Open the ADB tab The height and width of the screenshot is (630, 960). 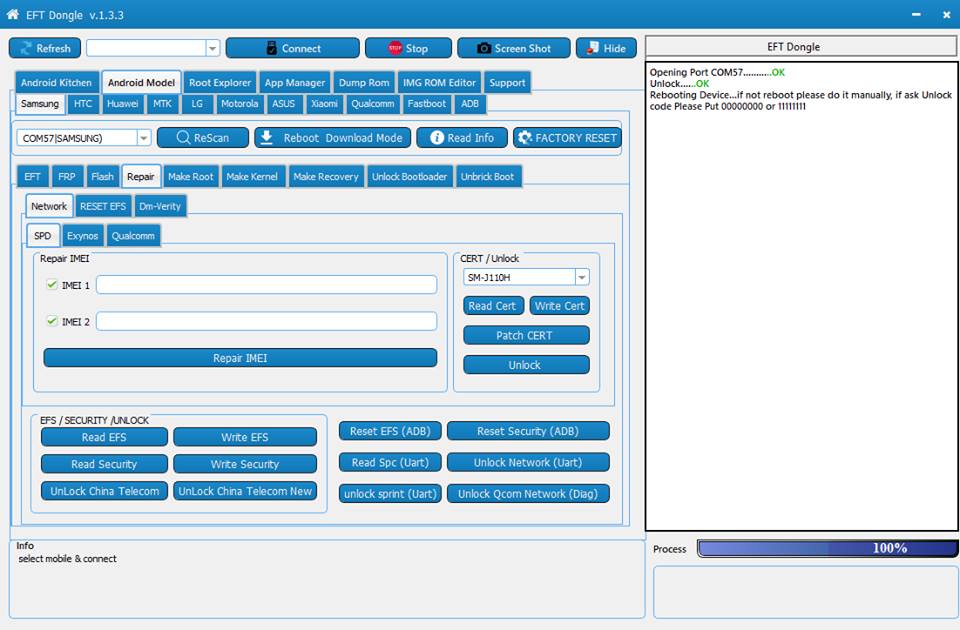coord(470,103)
